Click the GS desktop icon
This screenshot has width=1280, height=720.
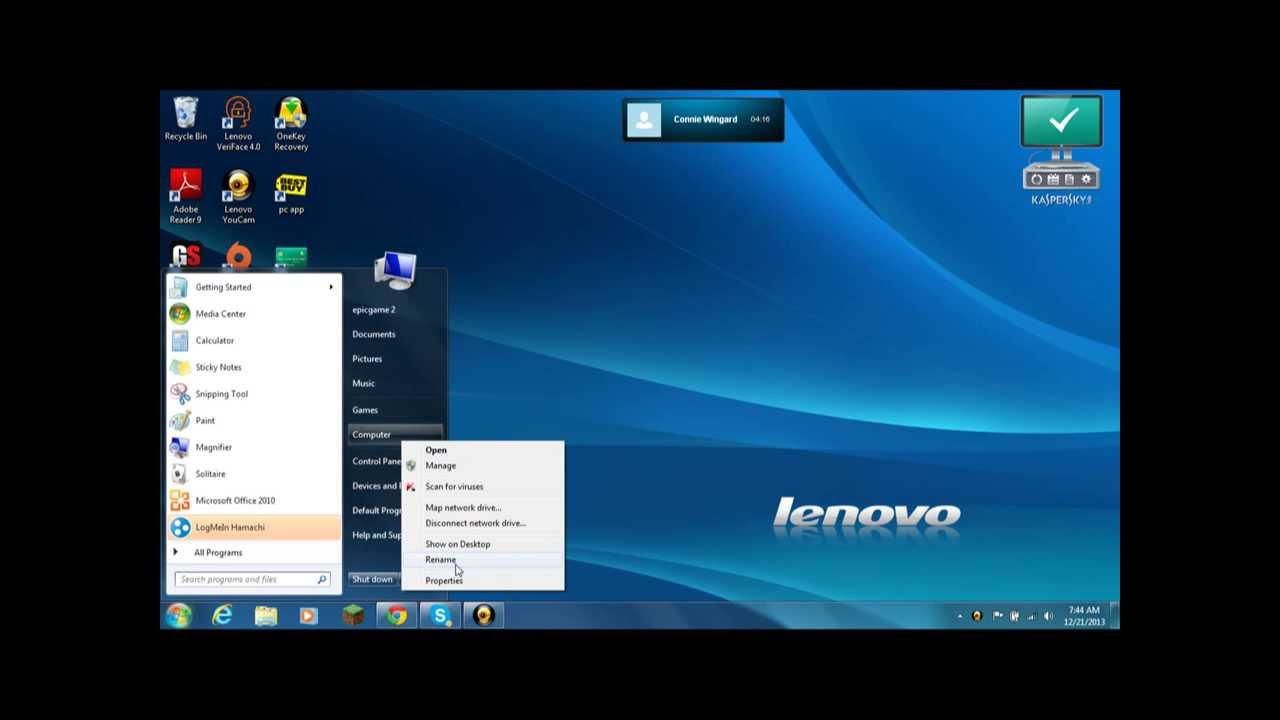[186, 256]
